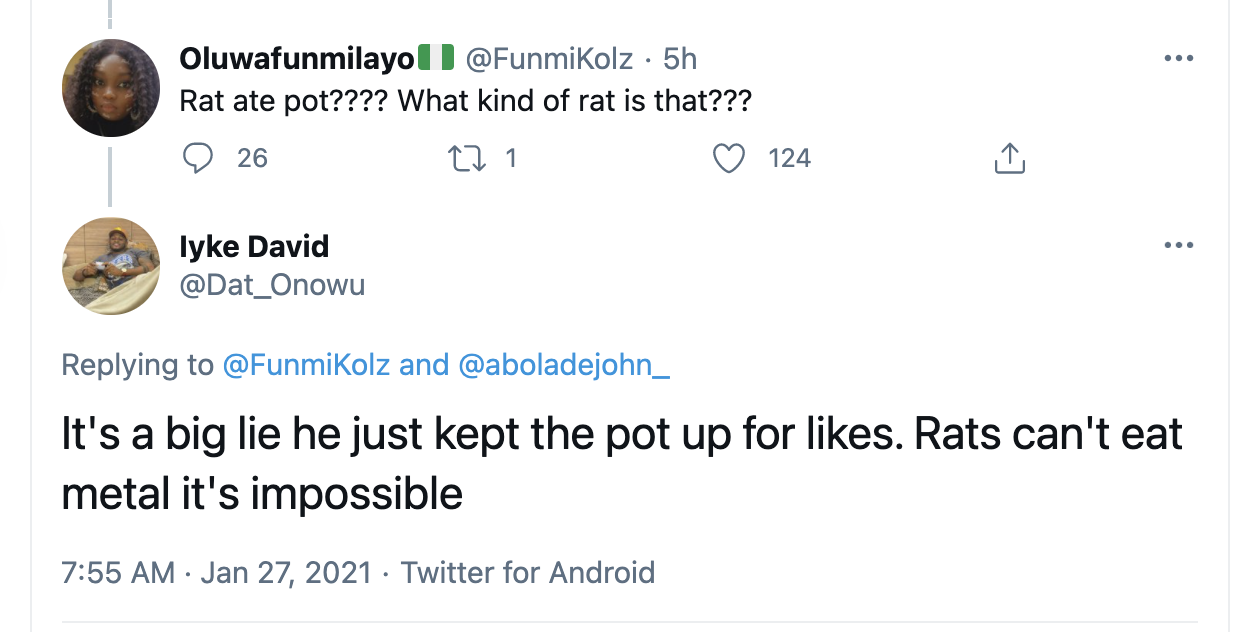The height and width of the screenshot is (632, 1236).
Task: Visit the grey @FunmiKolz handle beside Oluwafunmilayo
Action: [x=549, y=59]
